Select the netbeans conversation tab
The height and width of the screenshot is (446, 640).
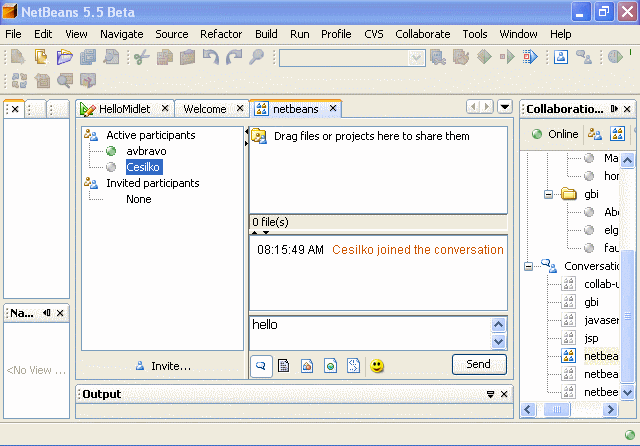296,109
